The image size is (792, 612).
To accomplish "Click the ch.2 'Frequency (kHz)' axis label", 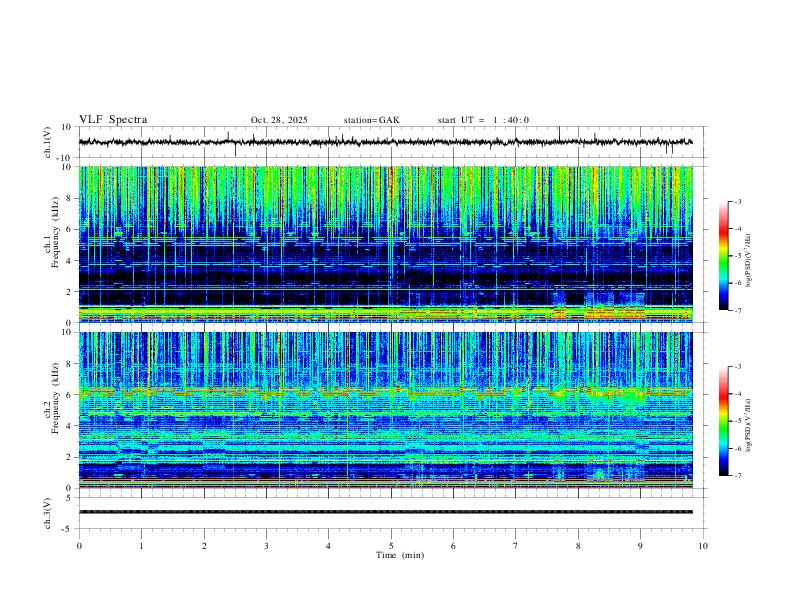I will click(55, 397).
